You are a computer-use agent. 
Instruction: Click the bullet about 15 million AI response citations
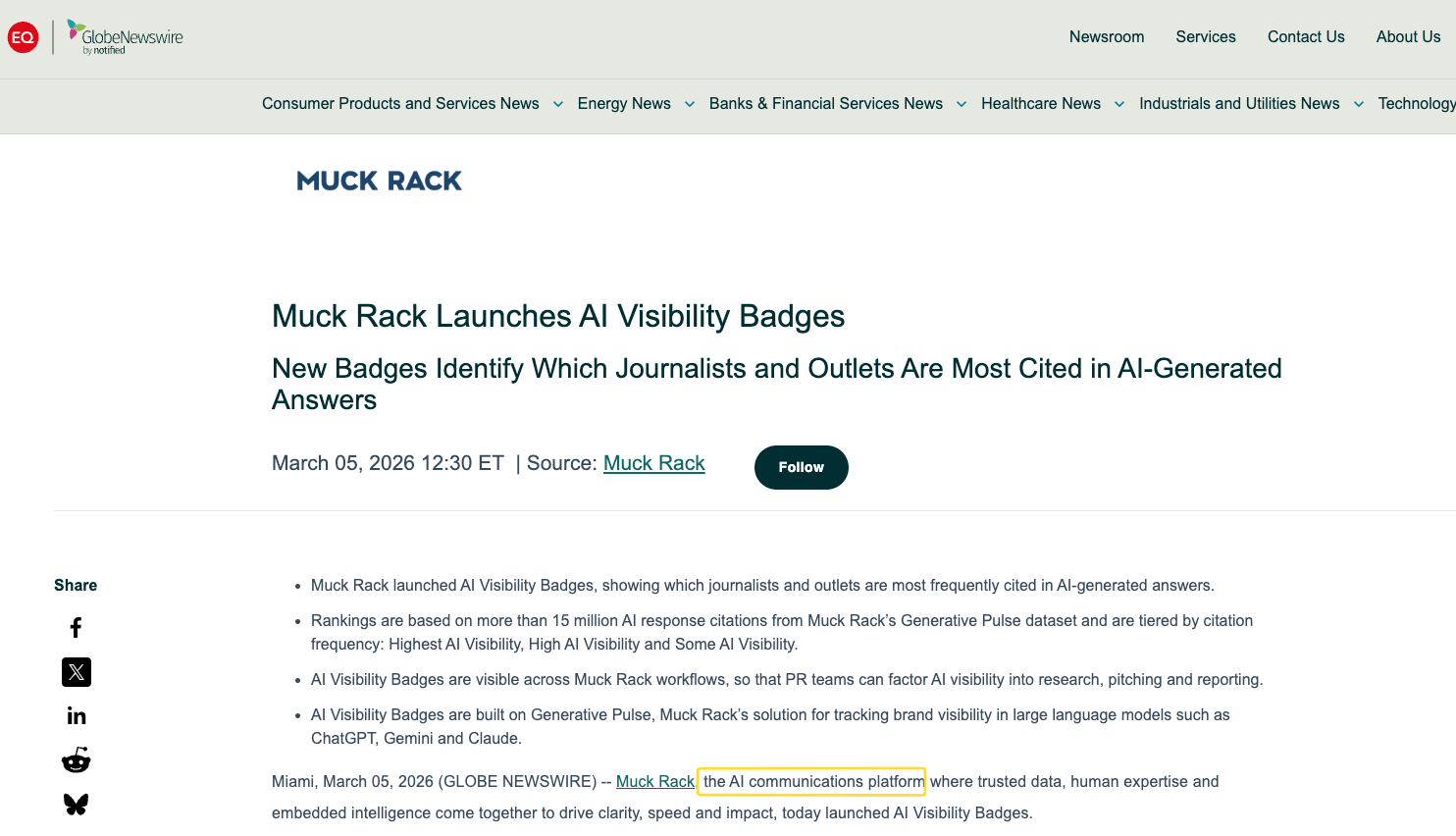pos(782,633)
